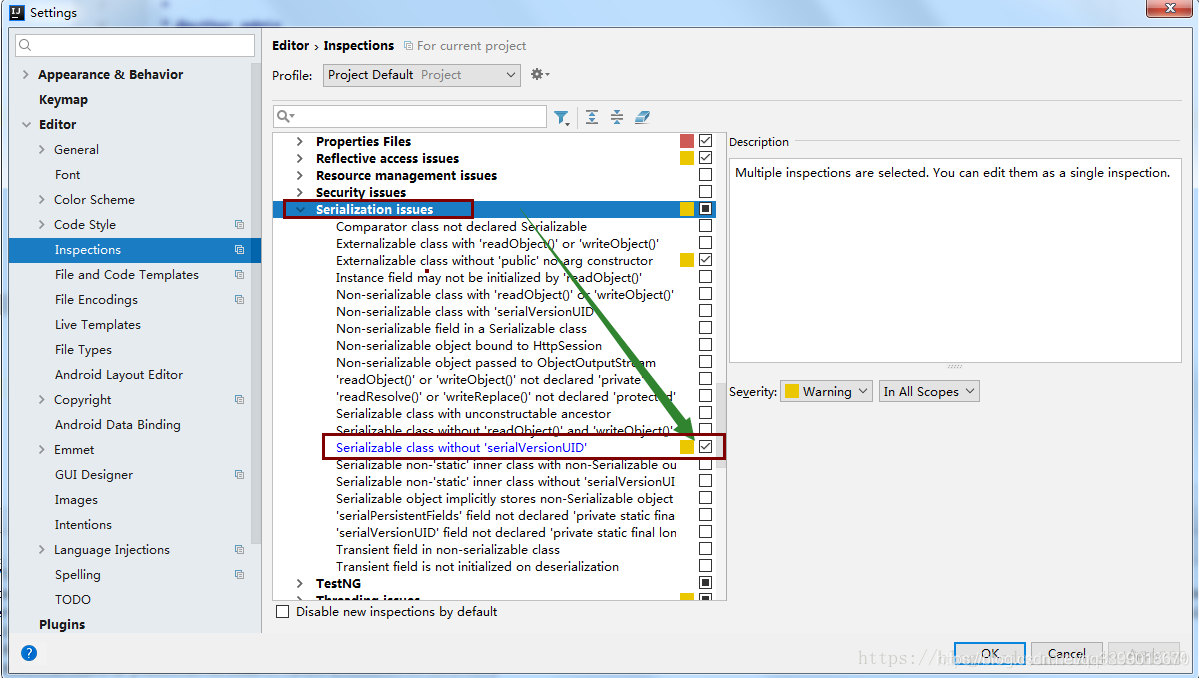
Task: Expand the Properties Files inspection group
Action: 300,141
